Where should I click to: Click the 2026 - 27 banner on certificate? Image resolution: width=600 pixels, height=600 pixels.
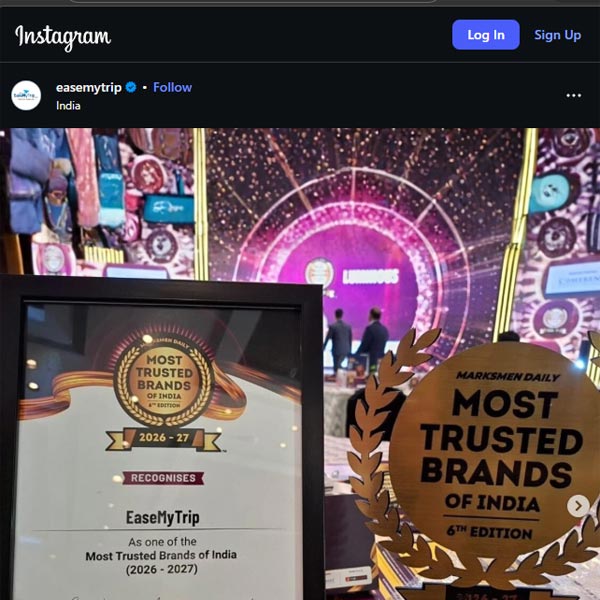pyautogui.click(x=163, y=438)
